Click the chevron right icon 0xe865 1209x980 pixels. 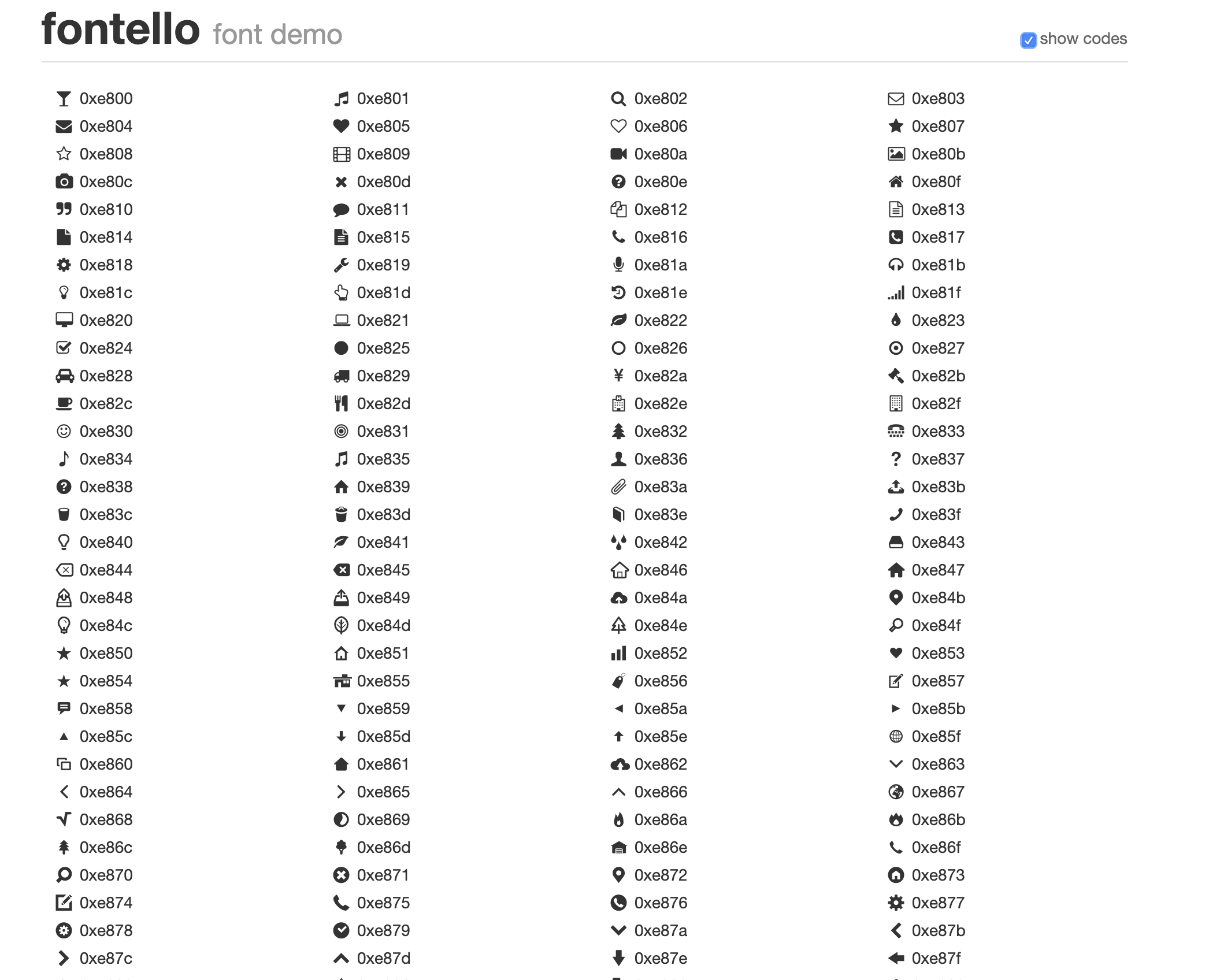point(342,792)
